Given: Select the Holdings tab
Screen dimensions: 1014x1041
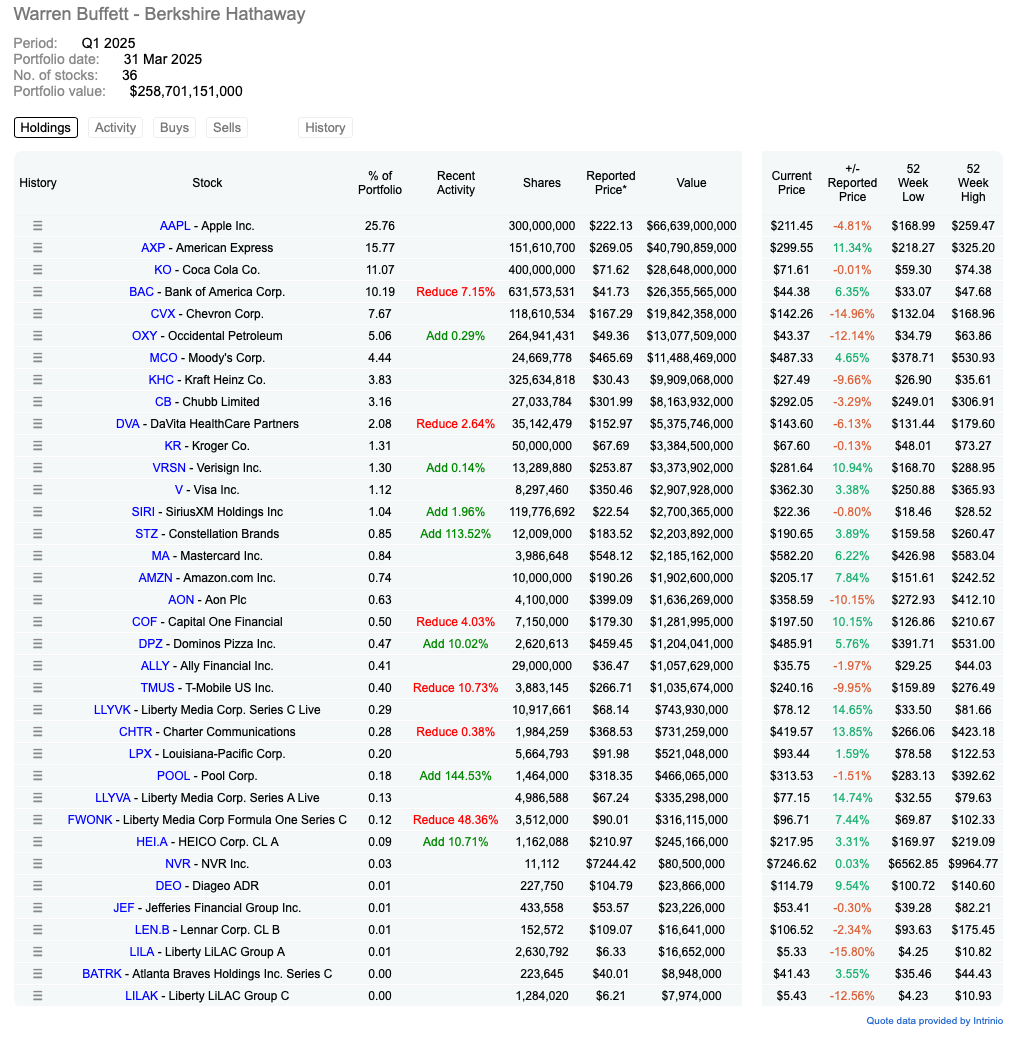Looking at the screenshot, I should [x=46, y=127].
